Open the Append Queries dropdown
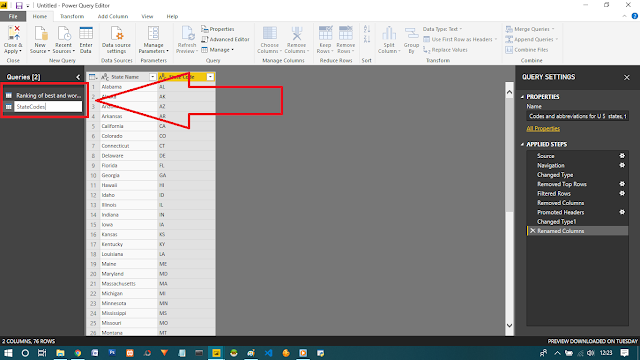The width and height of the screenshot is (640, 360). [x=532, y=39]
